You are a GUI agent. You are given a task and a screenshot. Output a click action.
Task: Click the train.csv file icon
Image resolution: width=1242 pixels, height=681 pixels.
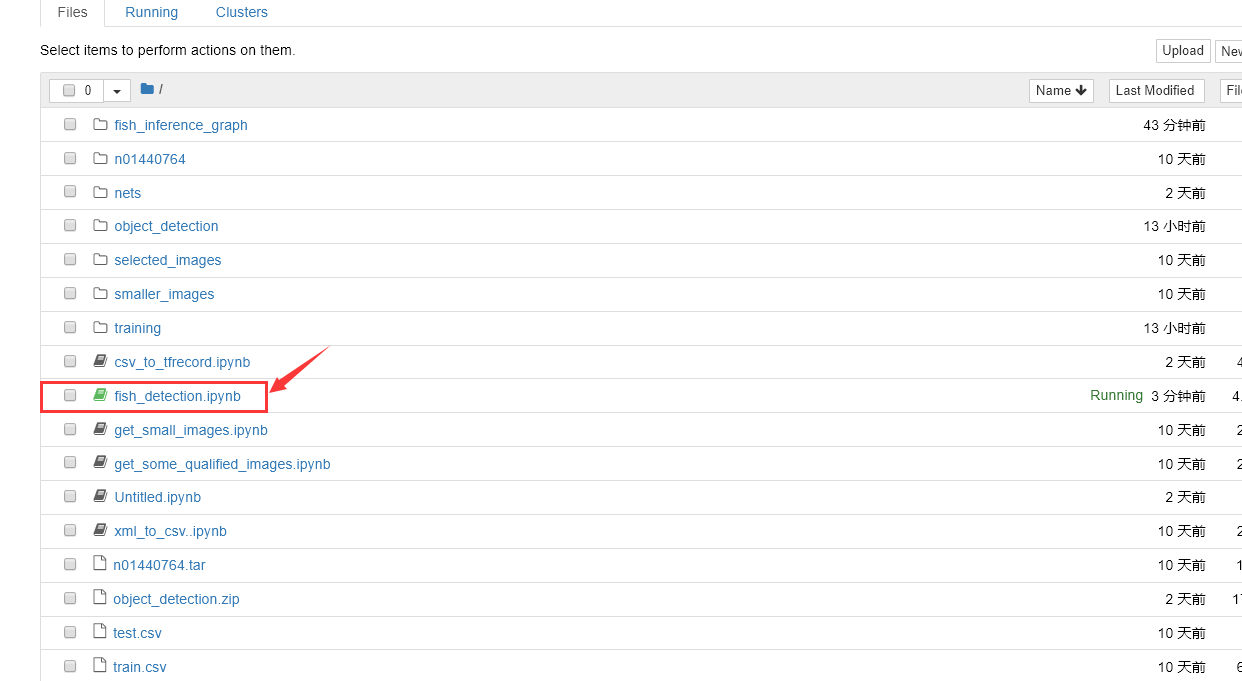99,666
